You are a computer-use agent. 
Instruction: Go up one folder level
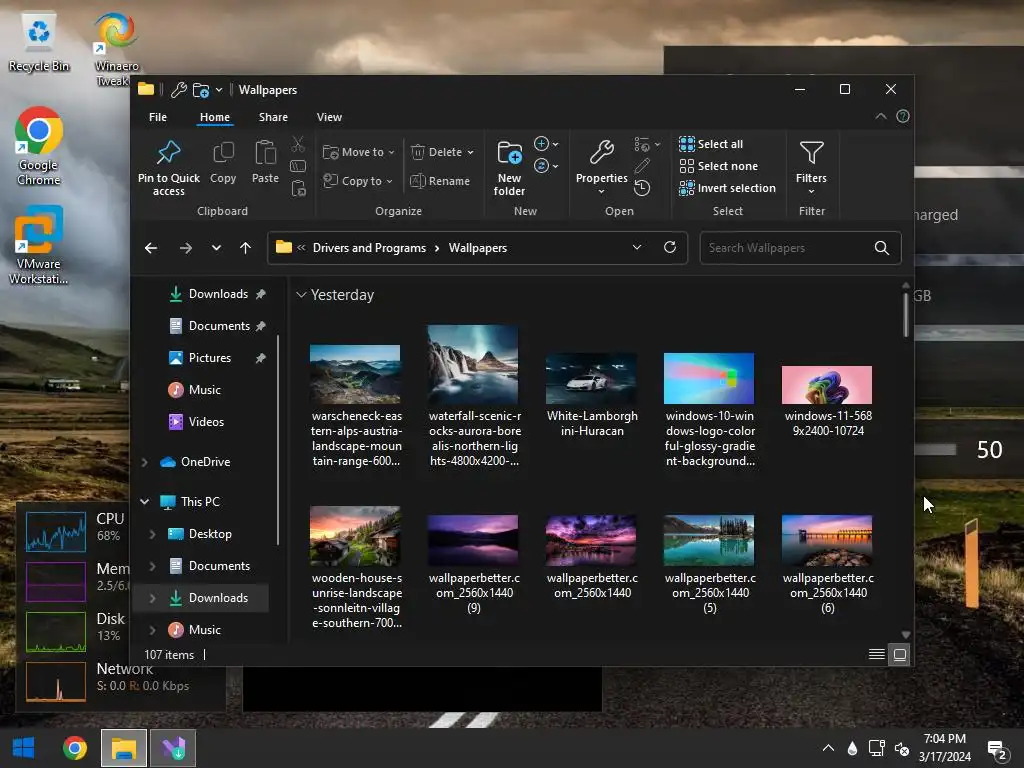point(246,248)
